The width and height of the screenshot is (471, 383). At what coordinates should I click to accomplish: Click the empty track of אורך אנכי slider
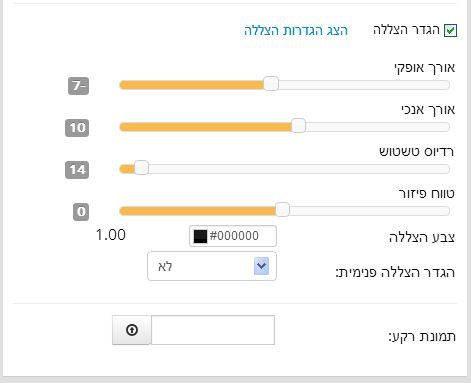click(x=378, y=127)
